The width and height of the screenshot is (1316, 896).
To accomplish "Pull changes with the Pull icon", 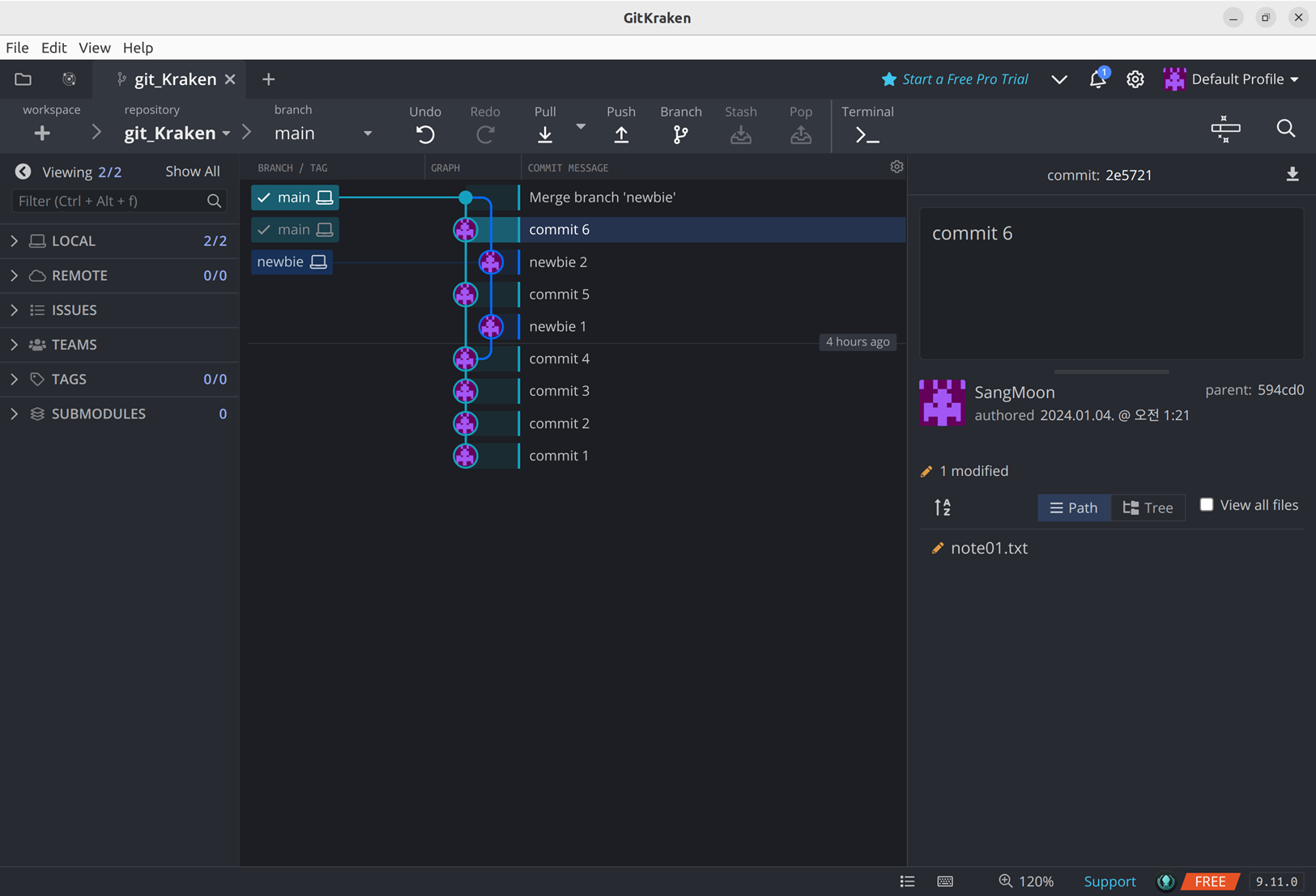I will tap(545, 134).
